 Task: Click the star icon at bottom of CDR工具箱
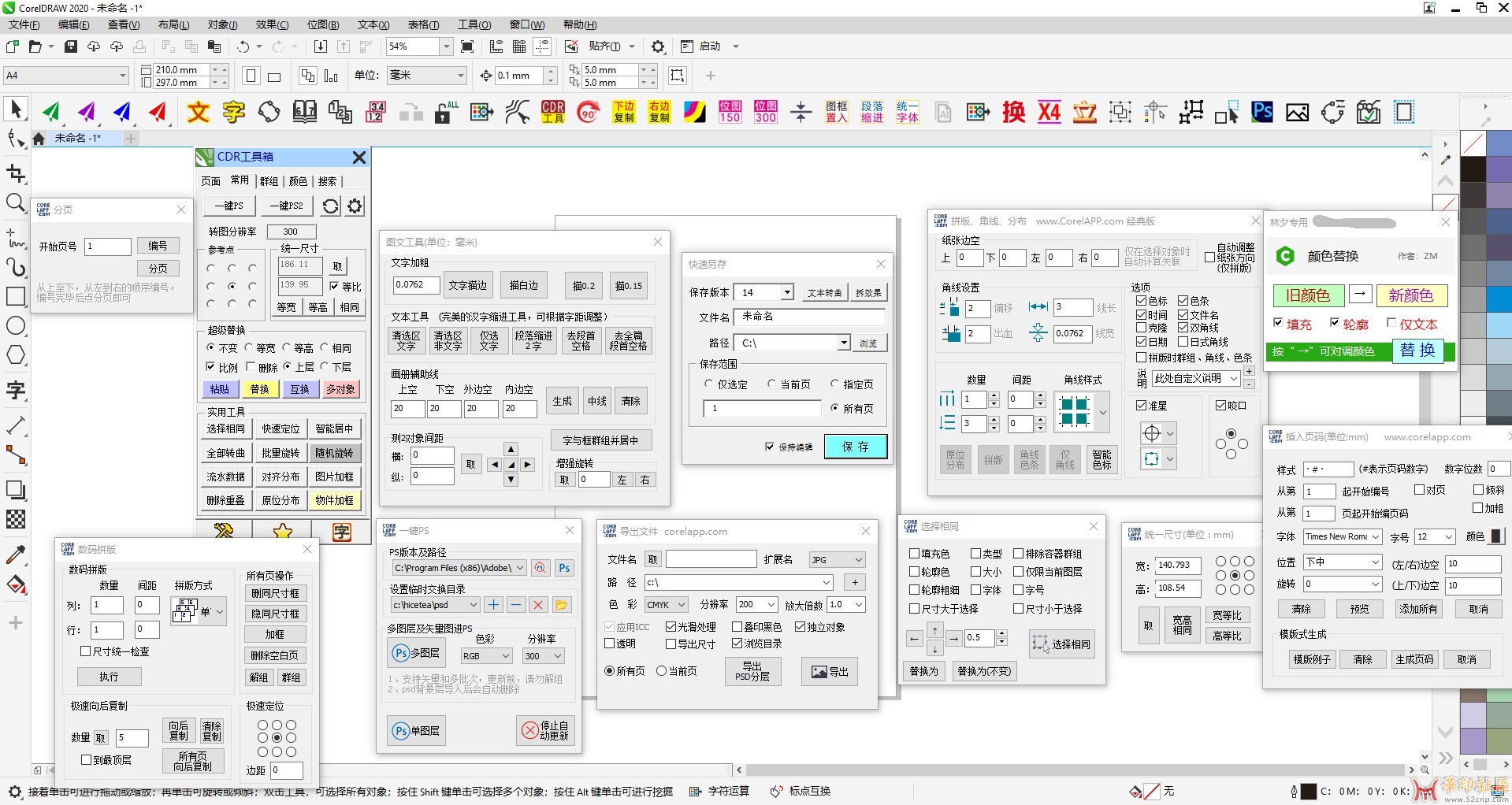(x=283, y=532)
